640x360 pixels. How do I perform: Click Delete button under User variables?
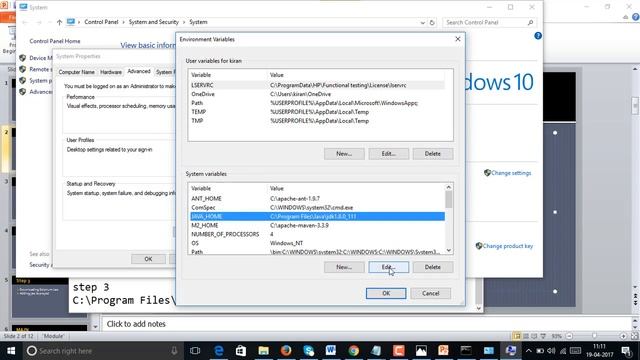[433, 153]
